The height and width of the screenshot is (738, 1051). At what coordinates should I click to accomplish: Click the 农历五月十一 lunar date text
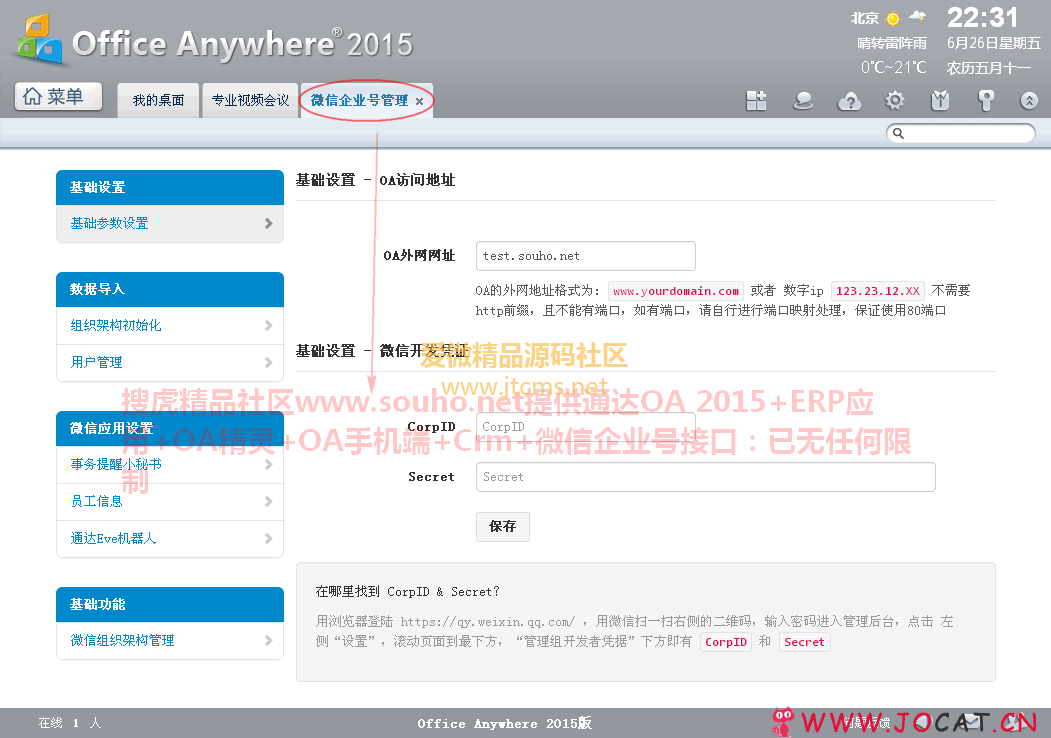tap(989, 68)
